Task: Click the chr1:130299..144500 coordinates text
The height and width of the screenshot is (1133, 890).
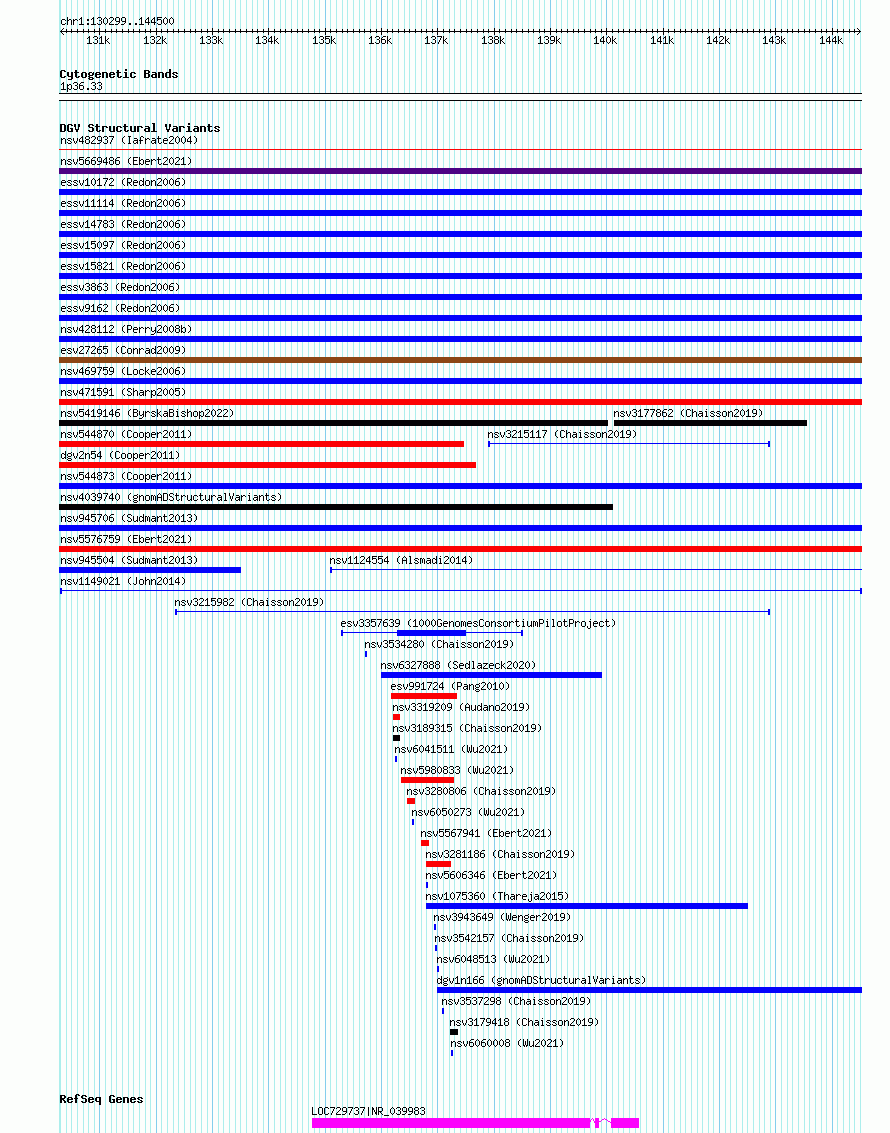Action: pos(117,21)
